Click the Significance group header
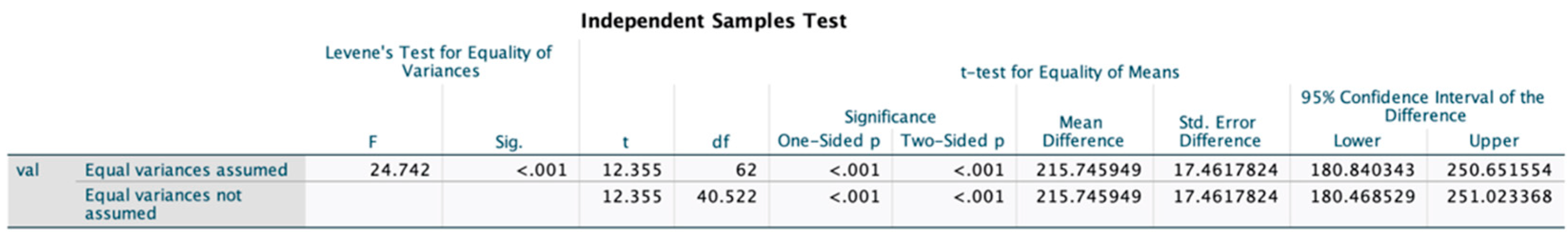This screenshot has height=234, width=1568. point(889,116)
